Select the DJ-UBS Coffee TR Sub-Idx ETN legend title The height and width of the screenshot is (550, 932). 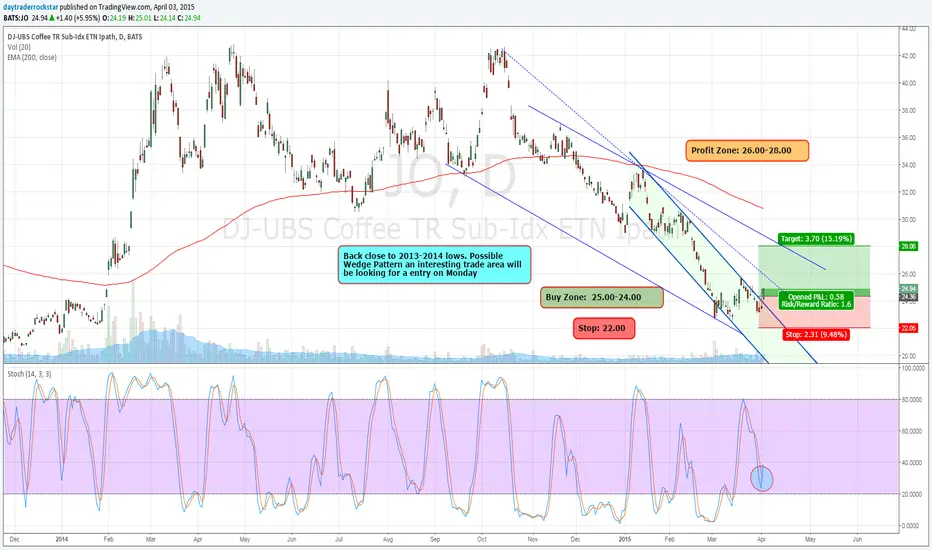pyautogui.click(x=75, y=37)
